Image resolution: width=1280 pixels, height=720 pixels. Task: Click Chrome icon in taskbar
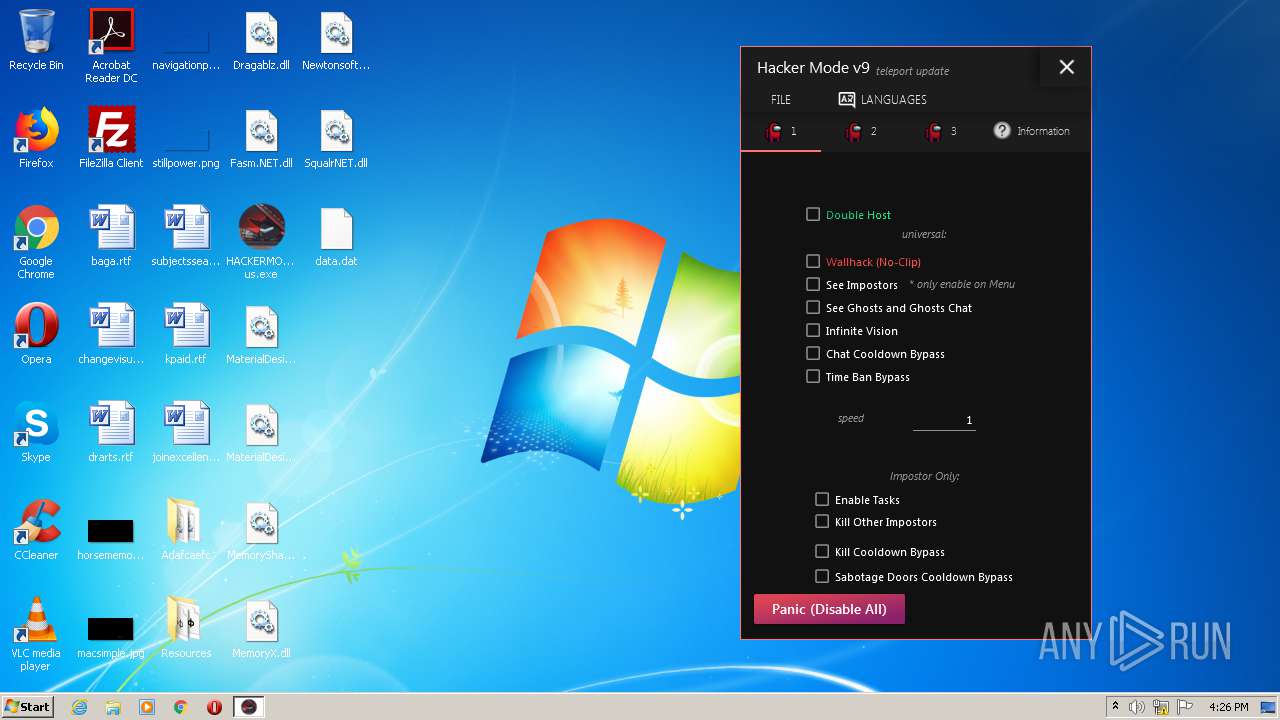[181, 707]
